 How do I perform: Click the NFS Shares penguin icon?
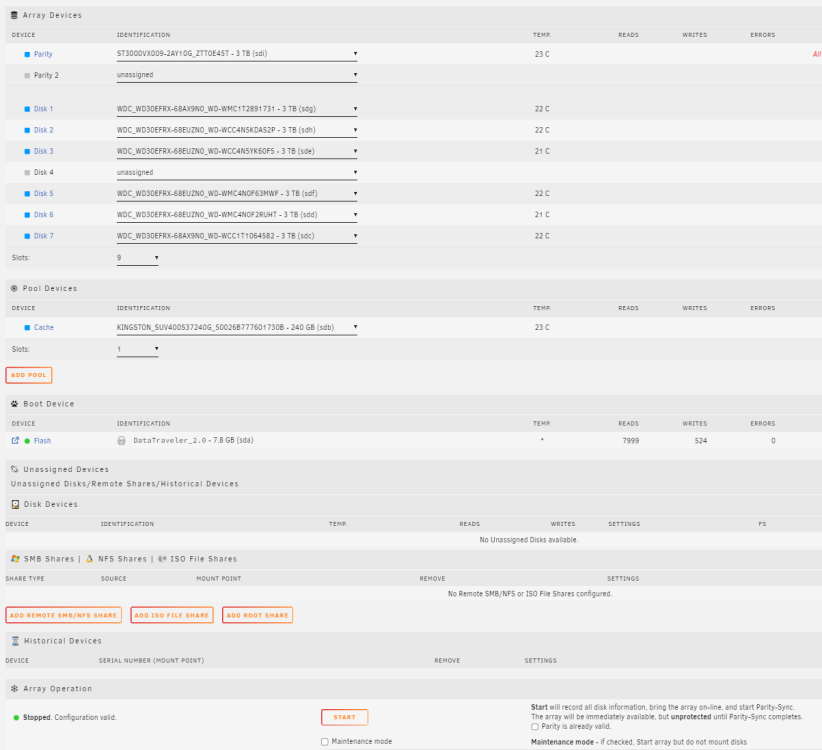89,559
